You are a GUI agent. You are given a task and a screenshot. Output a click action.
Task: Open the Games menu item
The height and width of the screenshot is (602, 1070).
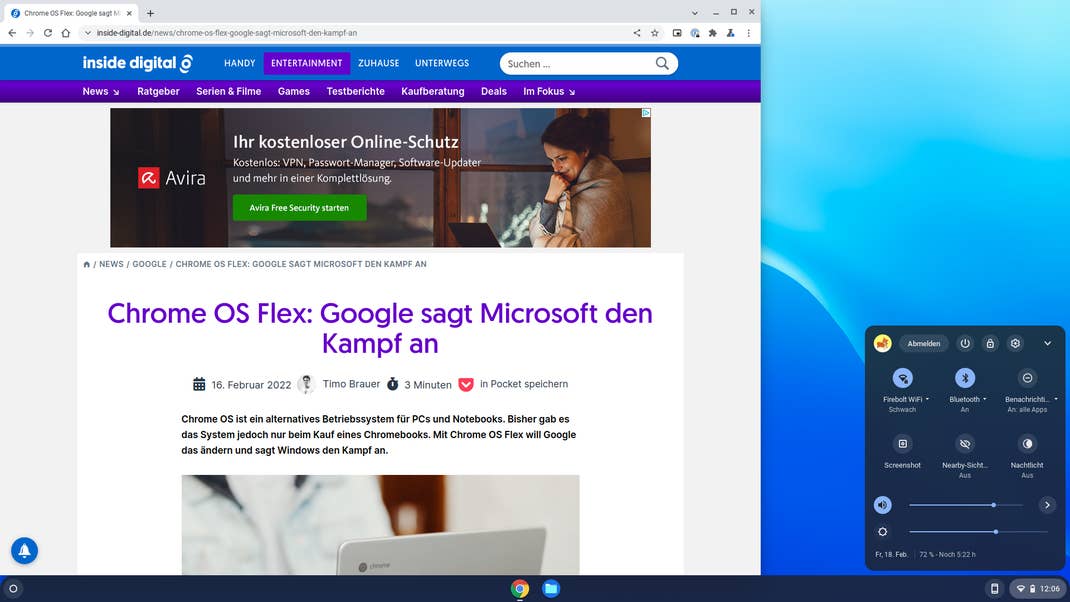(x=293, y=91)
